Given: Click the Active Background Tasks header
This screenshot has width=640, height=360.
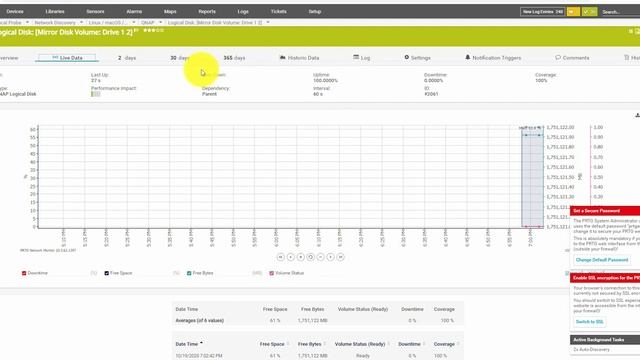Looking at the screenshot, I should 605,340.
